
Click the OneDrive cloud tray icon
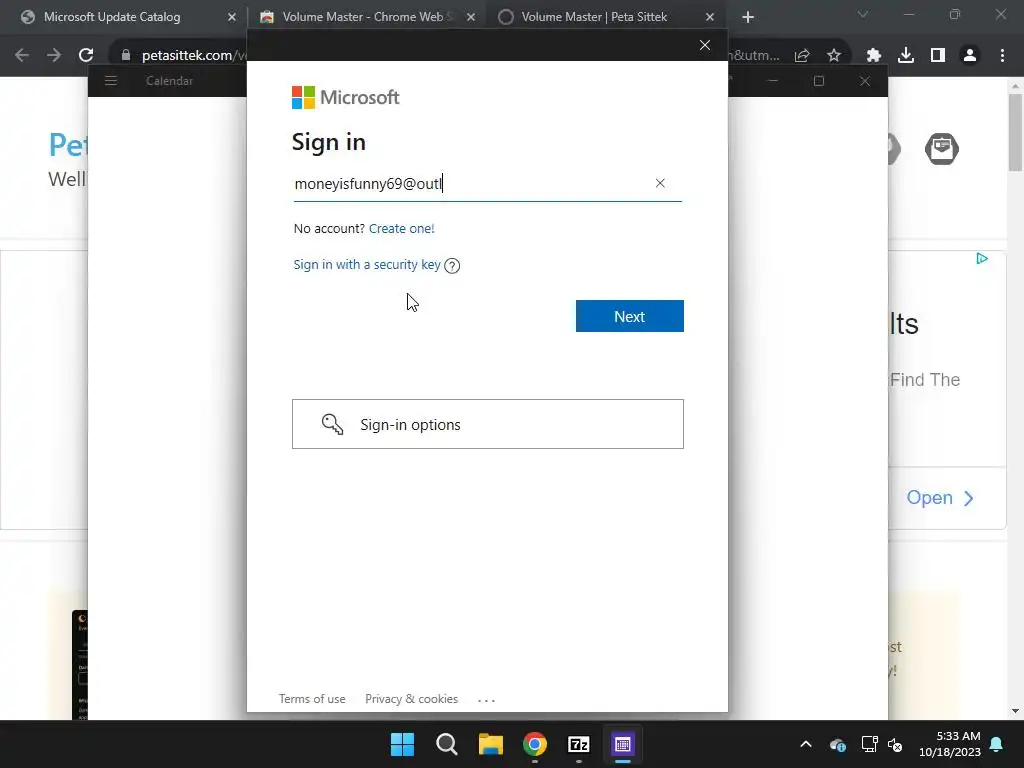pyautogui.click(x=838, y=744)
